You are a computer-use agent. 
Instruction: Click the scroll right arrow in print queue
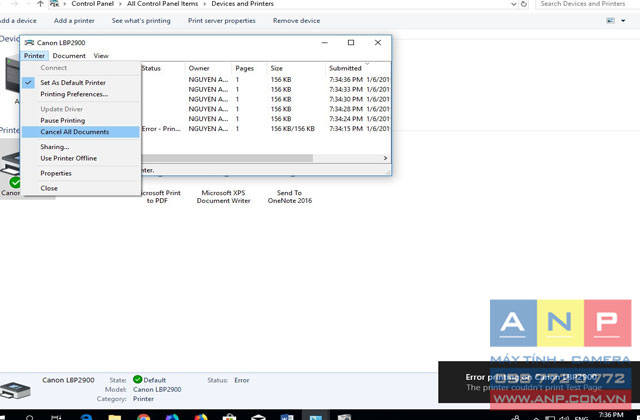385,158
